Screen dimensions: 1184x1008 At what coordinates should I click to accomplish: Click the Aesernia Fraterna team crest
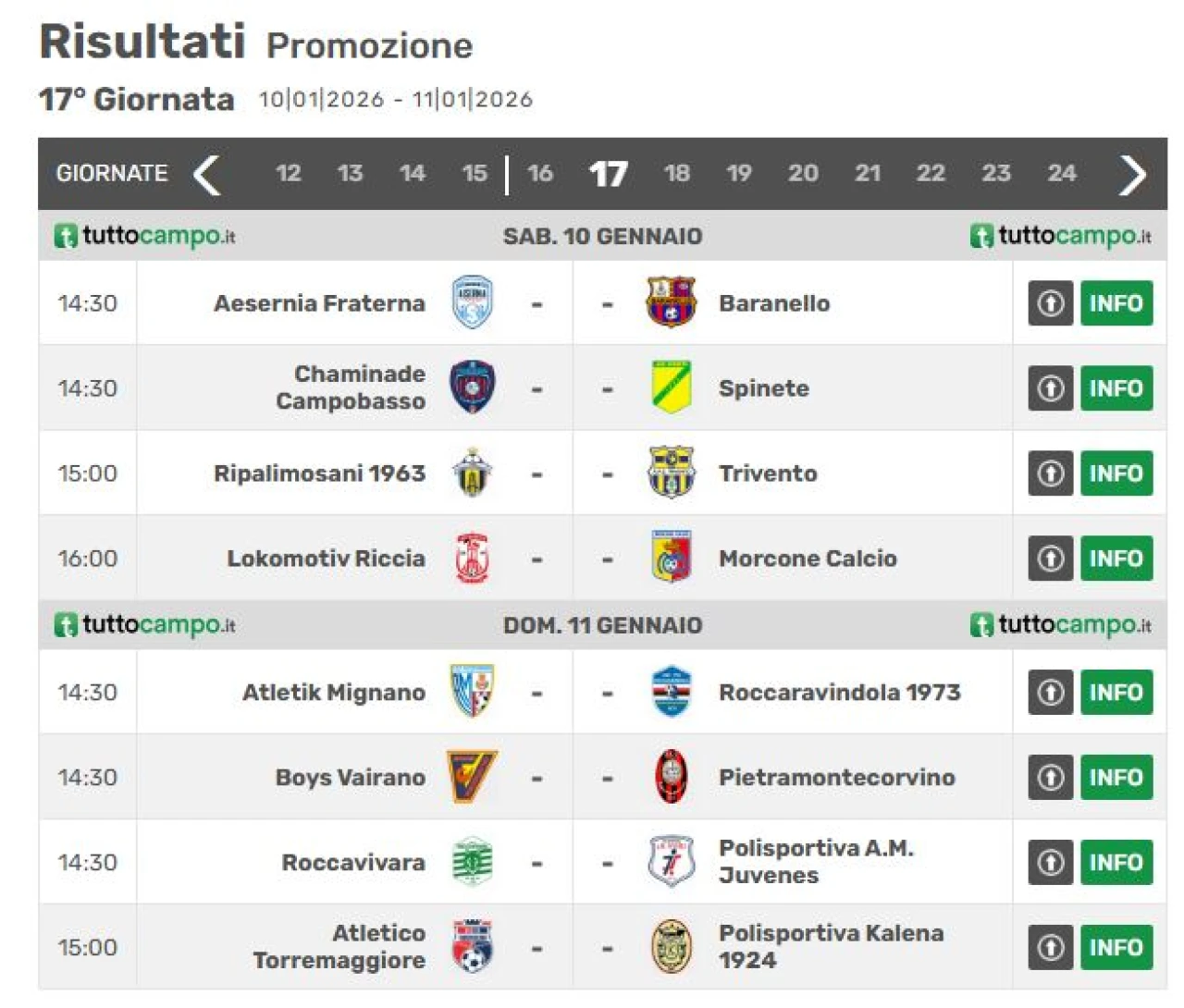[x=473, y=302]
